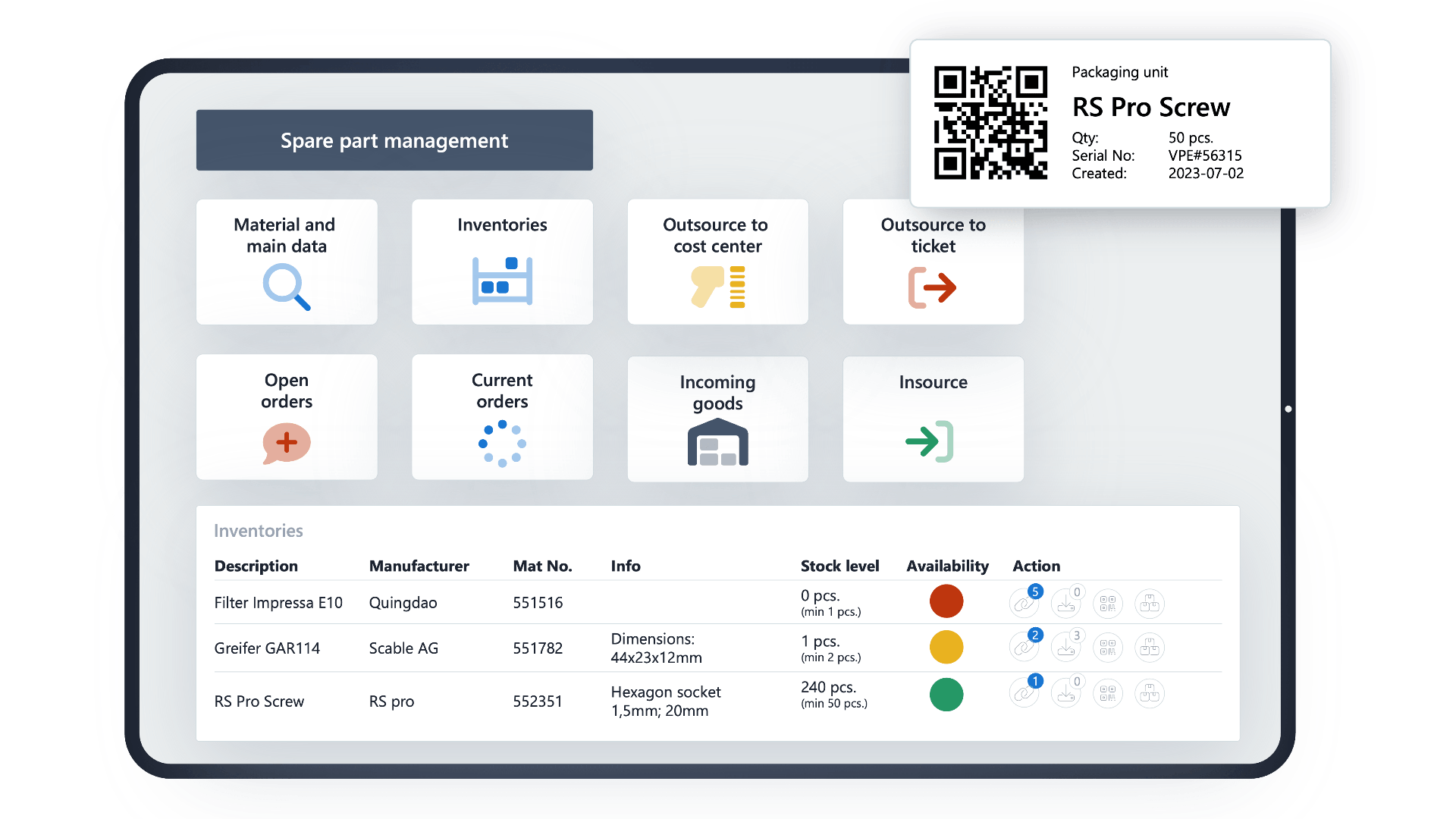Click download icon for RS Pro Screw
This screenshot has height=819, width=1456.
click(x=1065, y=694)
